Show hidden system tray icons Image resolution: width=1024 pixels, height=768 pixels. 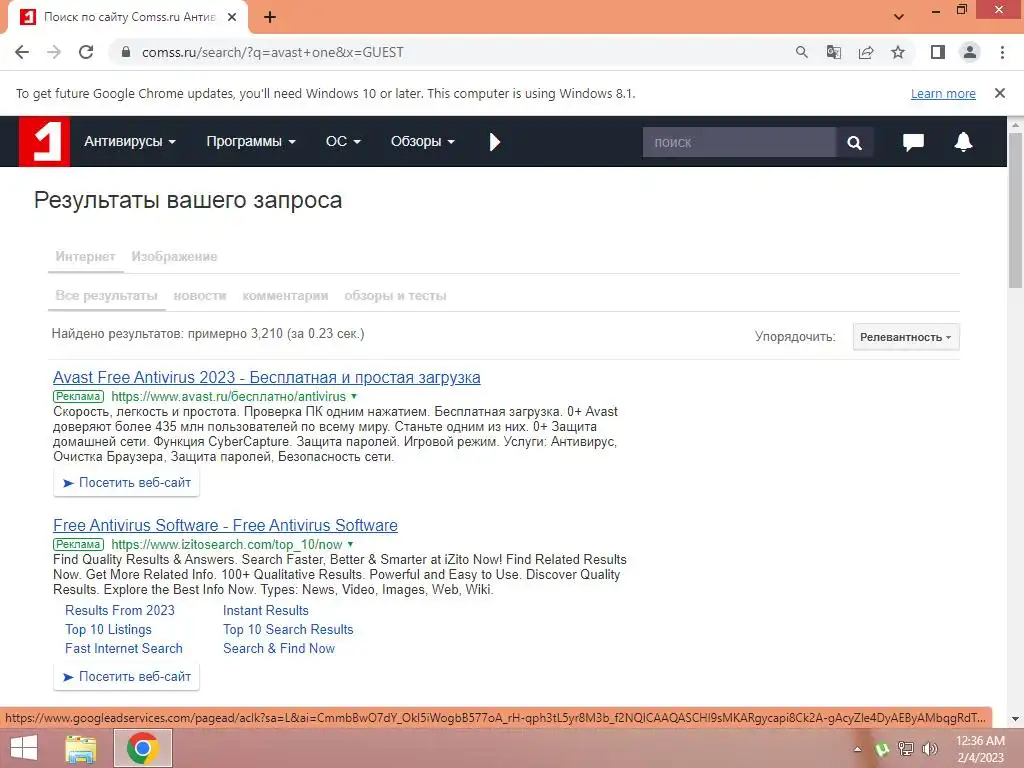(857, 749)
